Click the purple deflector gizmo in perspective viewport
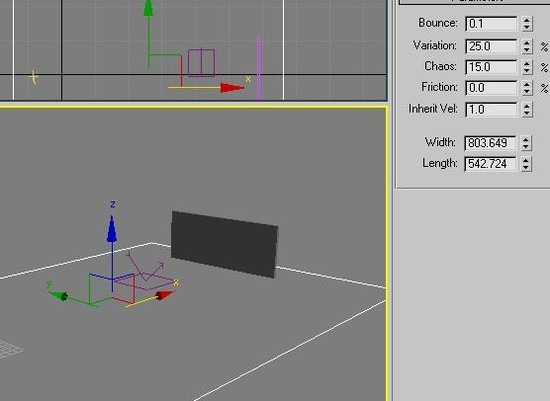Image resolution: width=550 pixels, height=401 pixels. 145,271
